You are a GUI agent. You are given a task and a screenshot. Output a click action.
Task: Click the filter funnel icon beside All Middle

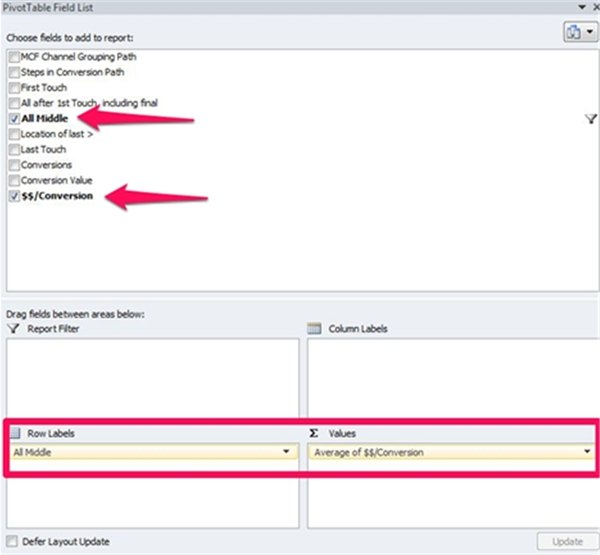[x=590, y=119]
